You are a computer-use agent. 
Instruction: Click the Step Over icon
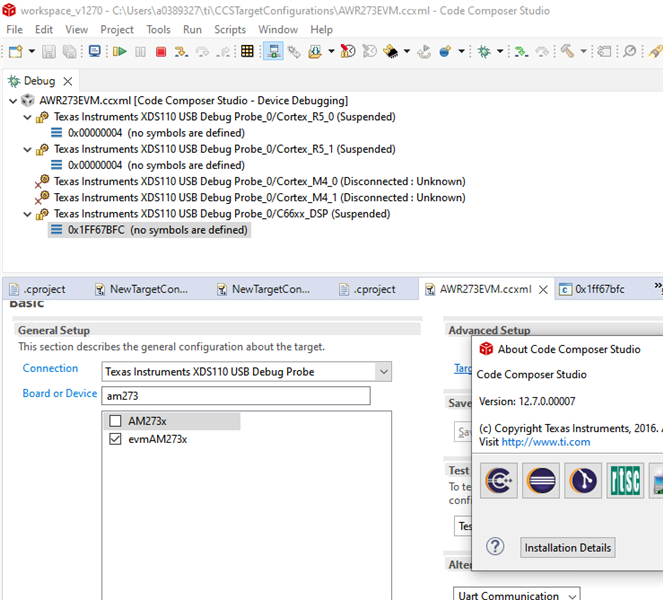[x=203, y=52]
